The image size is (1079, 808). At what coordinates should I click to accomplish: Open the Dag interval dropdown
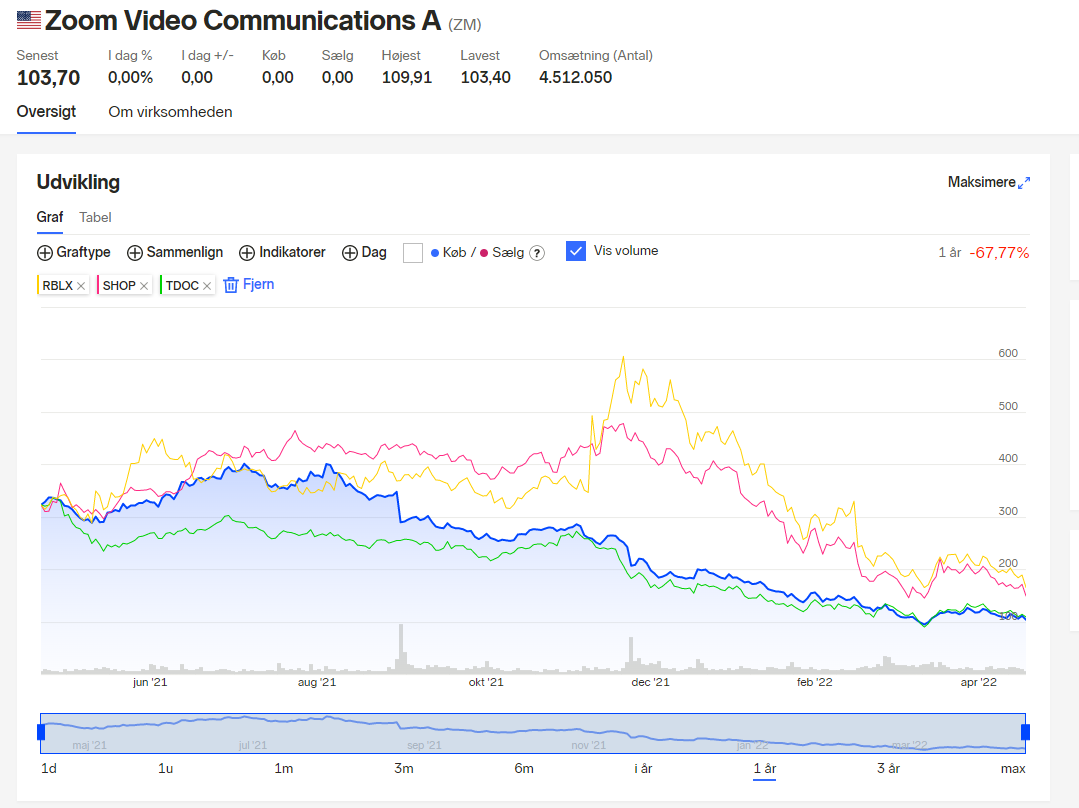click(x=365, y=253)
